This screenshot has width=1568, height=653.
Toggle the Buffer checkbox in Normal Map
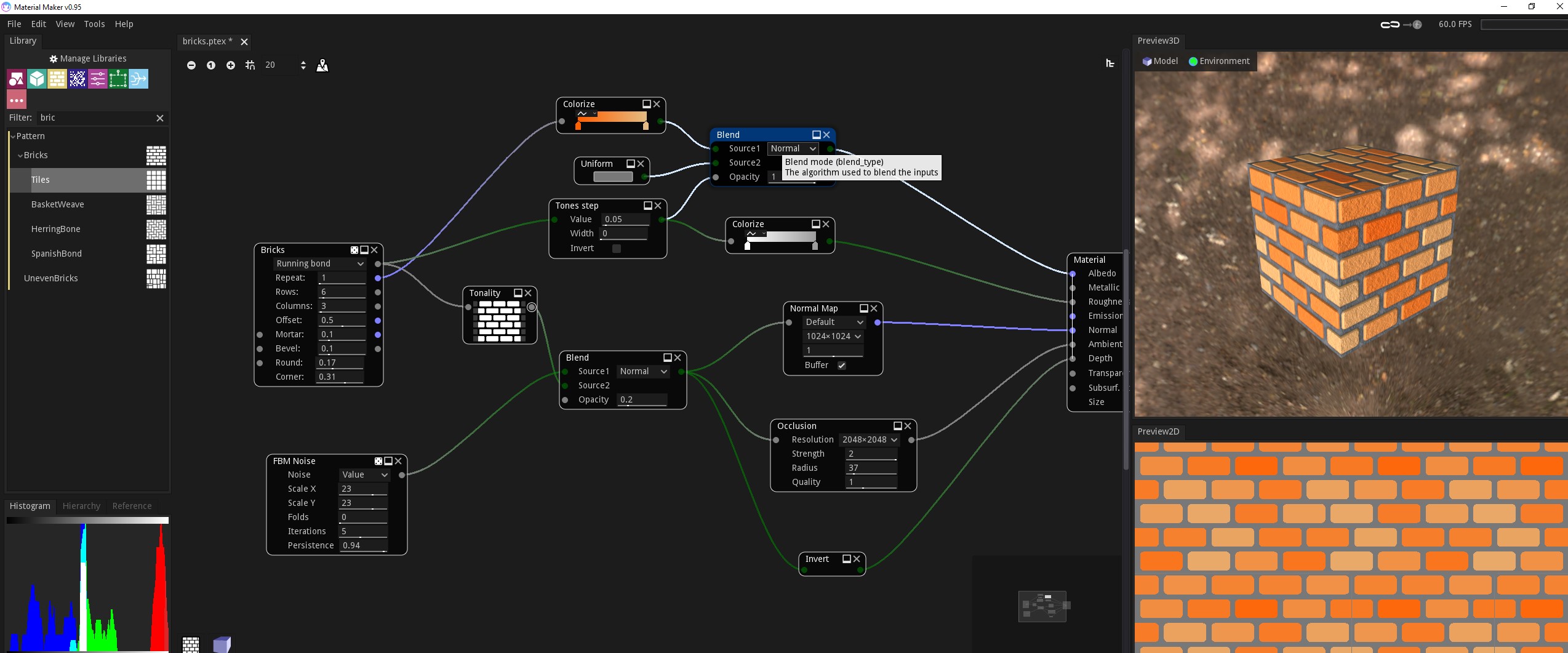tap(841, 366)
